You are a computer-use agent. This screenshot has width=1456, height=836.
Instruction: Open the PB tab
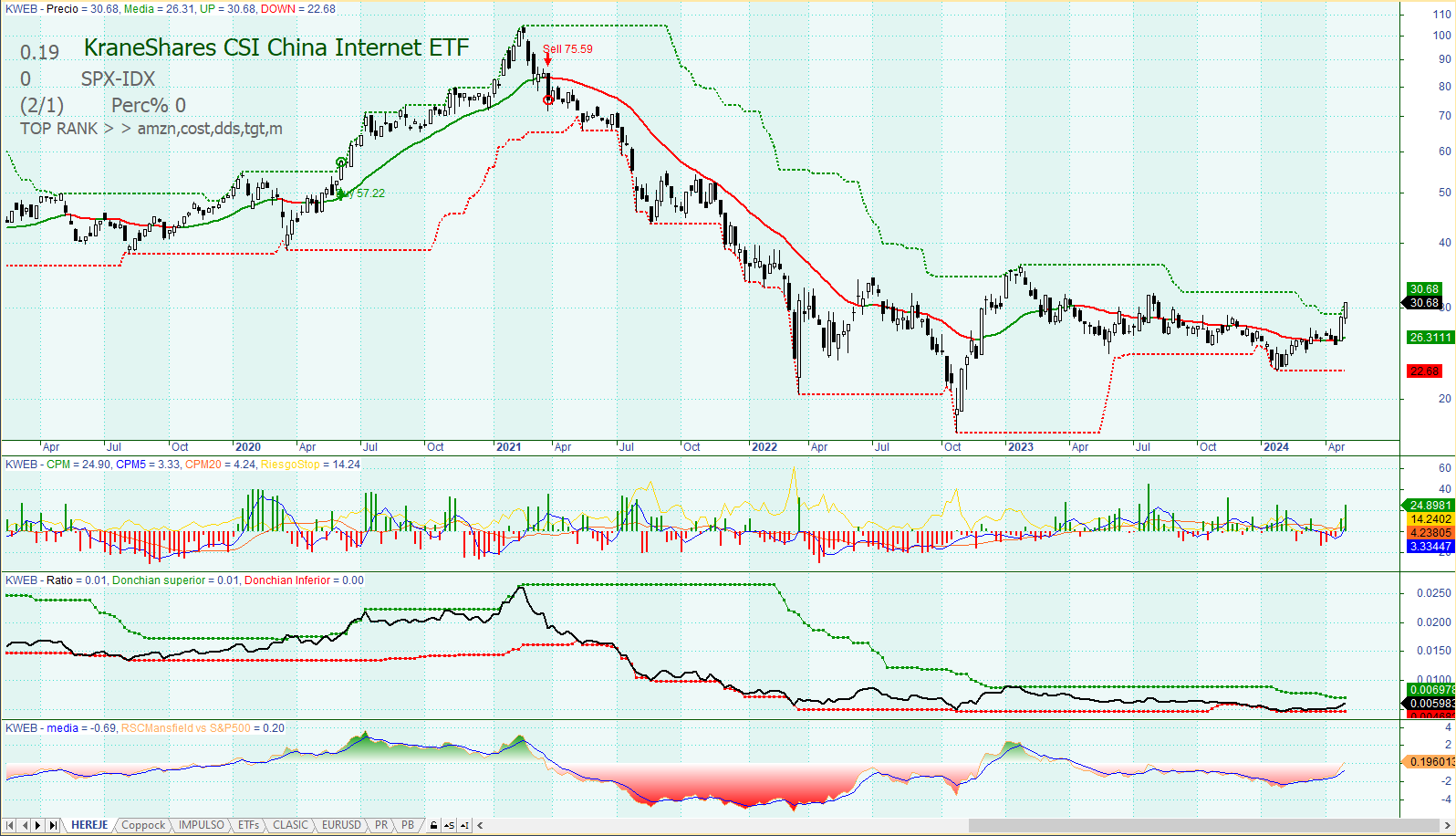(408, 825)
